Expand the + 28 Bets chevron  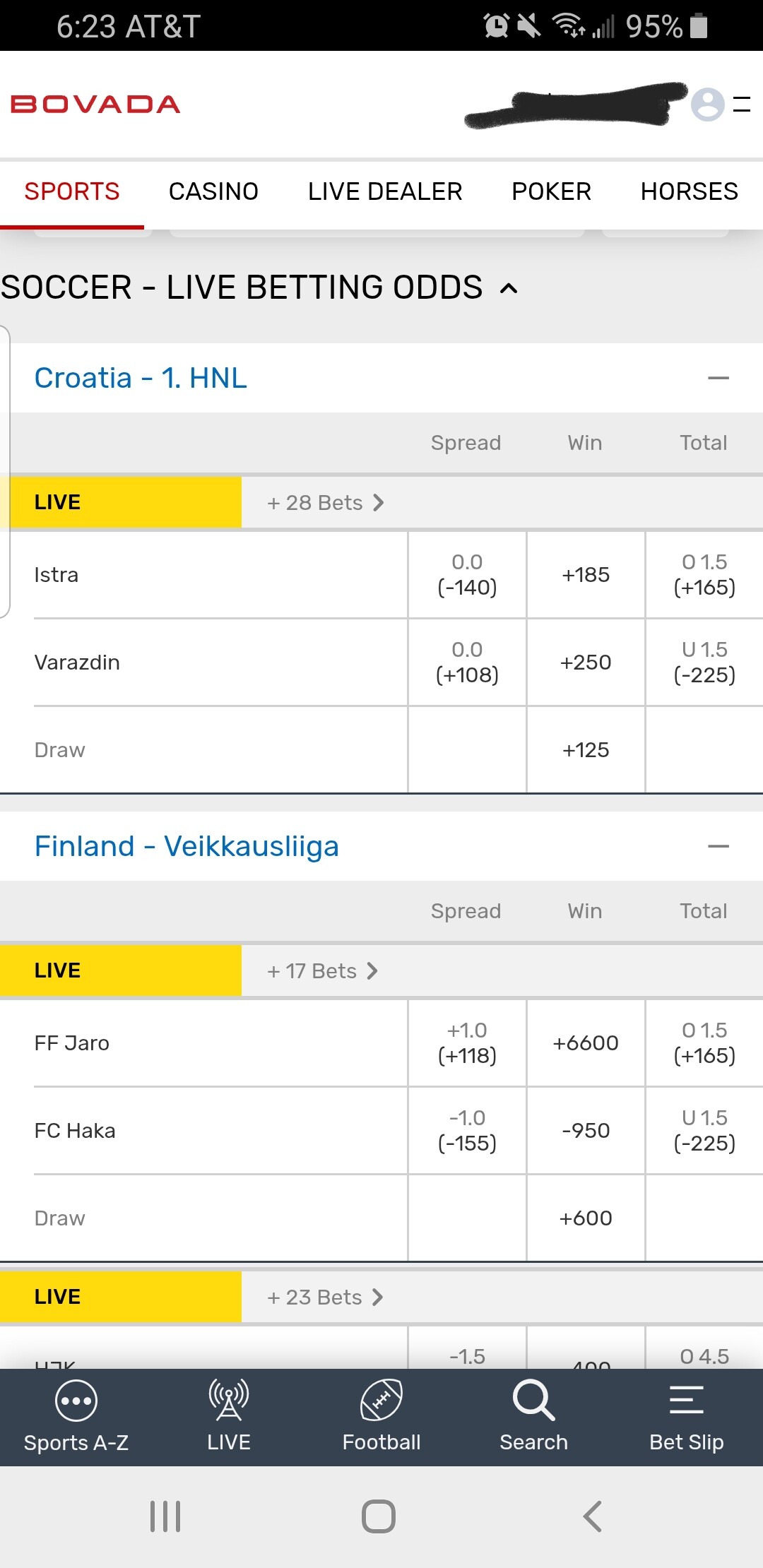pos(379,503)
